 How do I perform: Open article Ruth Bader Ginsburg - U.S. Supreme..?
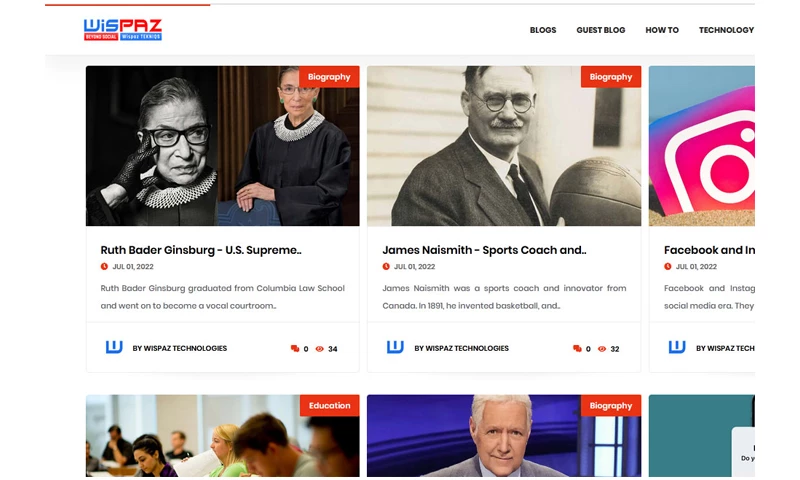201,250
